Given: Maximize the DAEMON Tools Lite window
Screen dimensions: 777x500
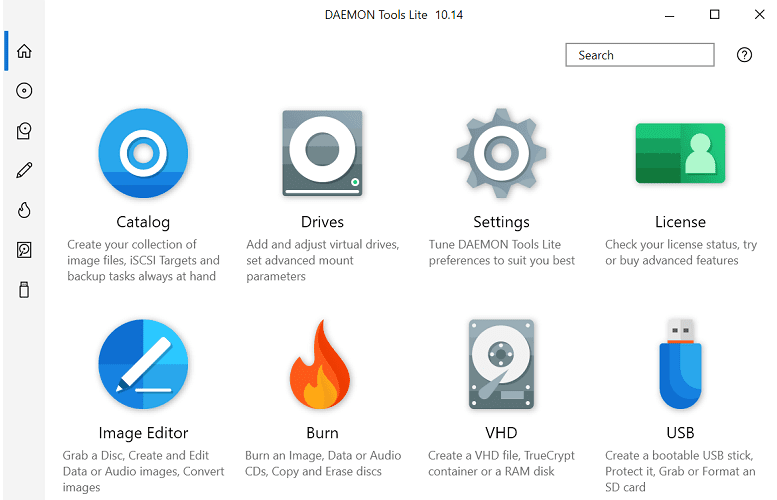Looking at the screenshot, I should point(714,14).
